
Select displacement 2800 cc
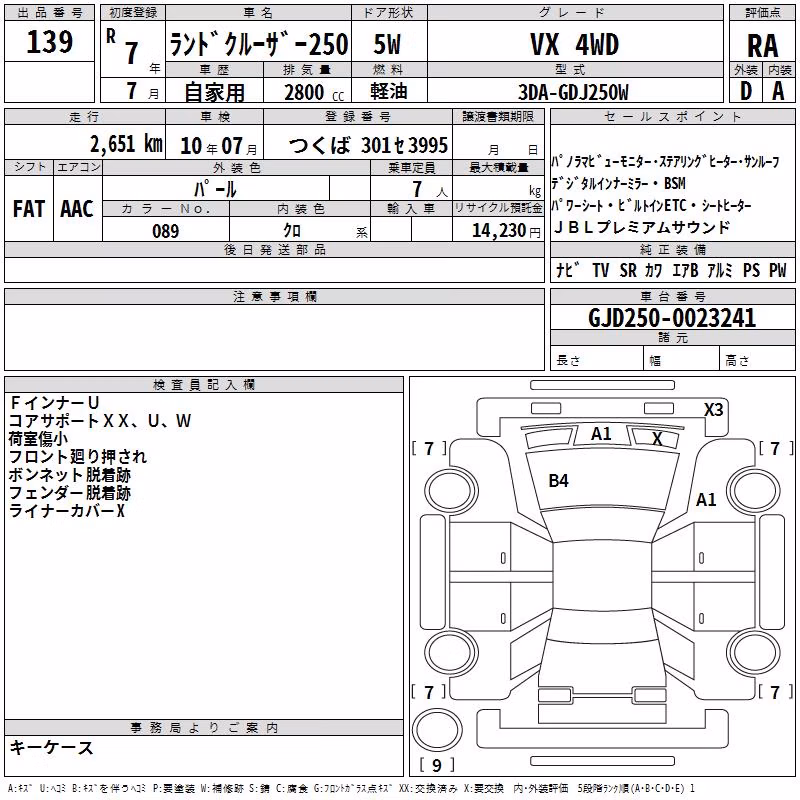[x=314, y=92]
